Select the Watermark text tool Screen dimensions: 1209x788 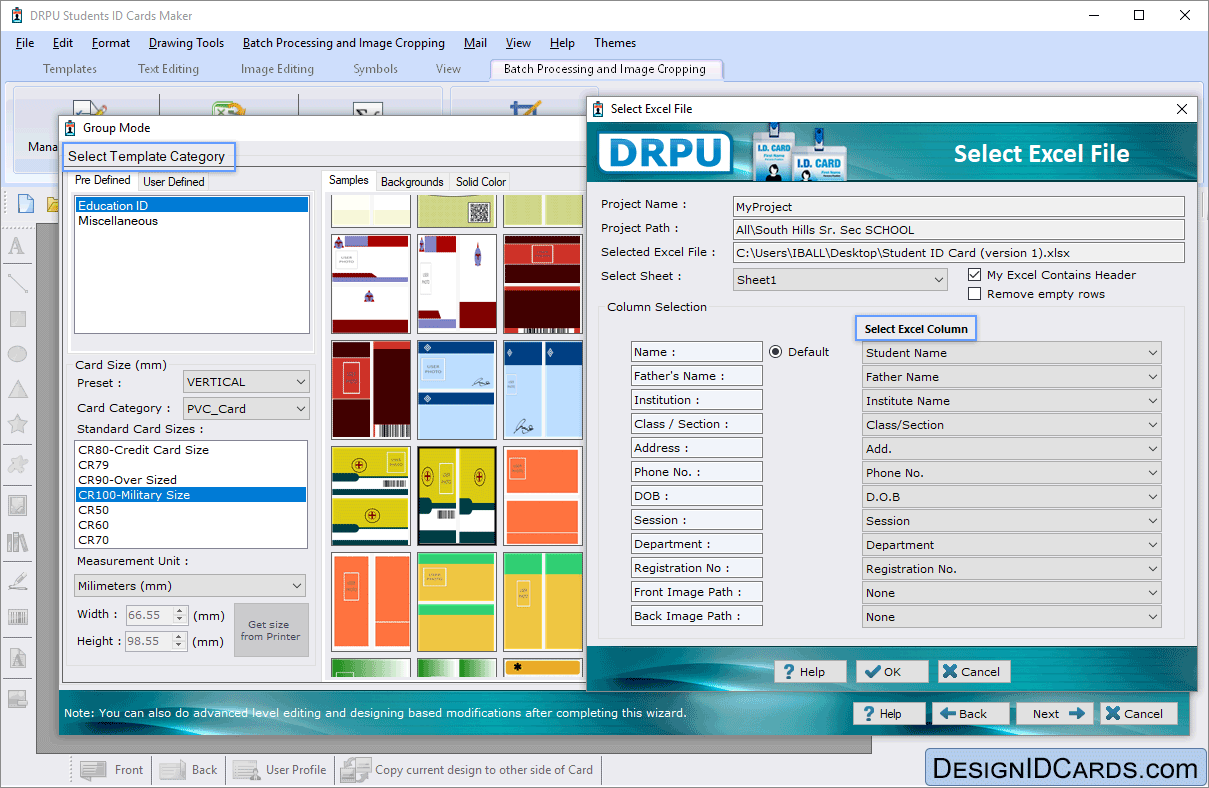[17, 659]
